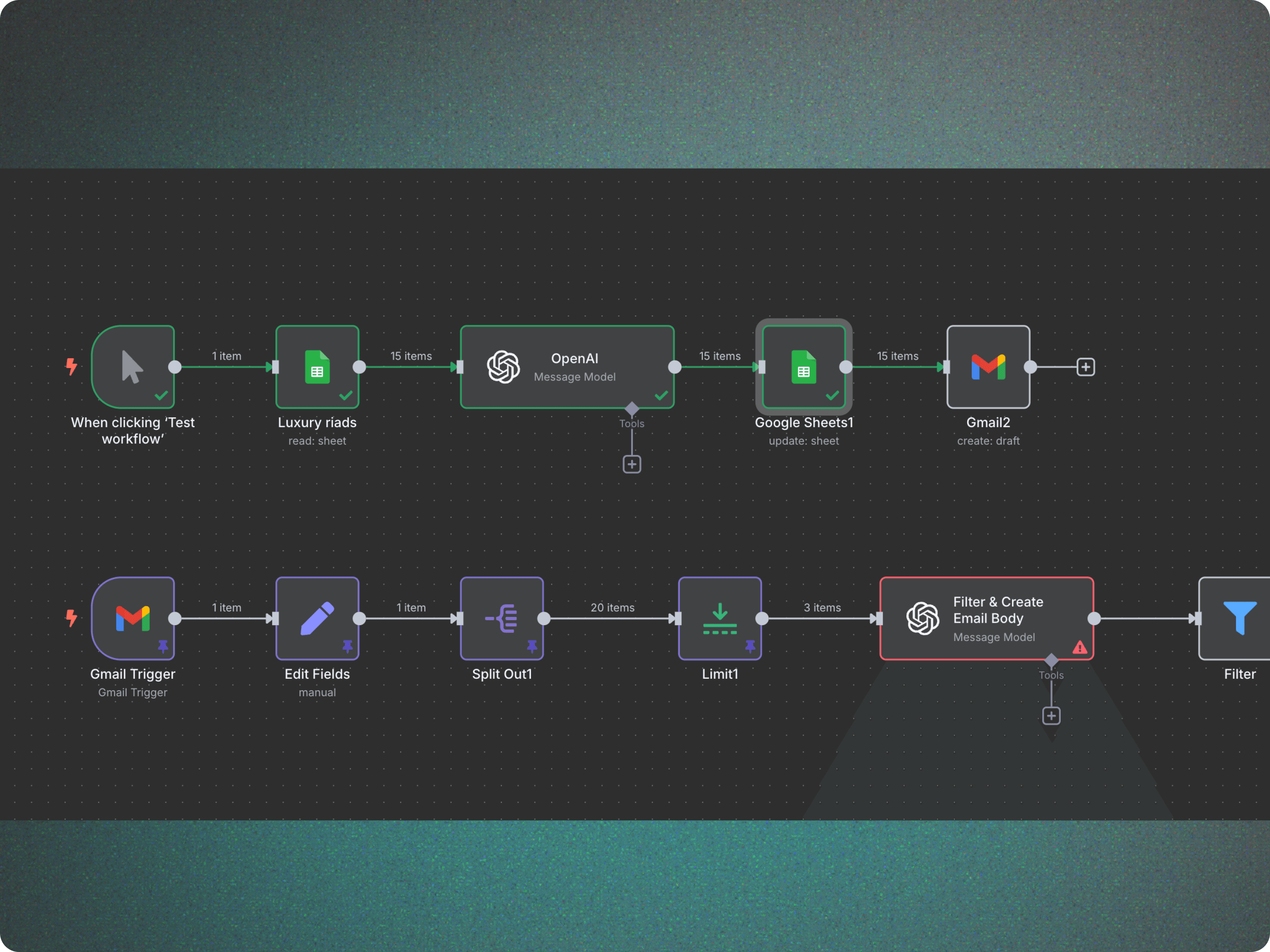This screenshot has height=952, width=1270.
Task: Open the Gmail2 create draft node
Action: [x=988, y=367]
